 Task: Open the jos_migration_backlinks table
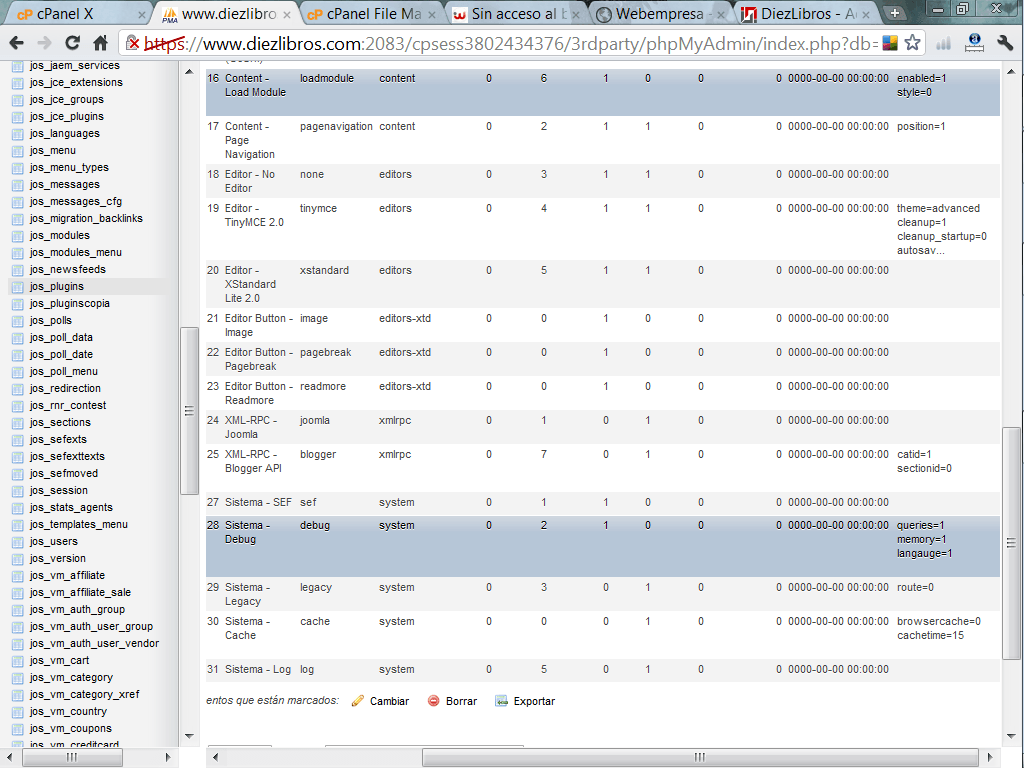tap(86, 218)
